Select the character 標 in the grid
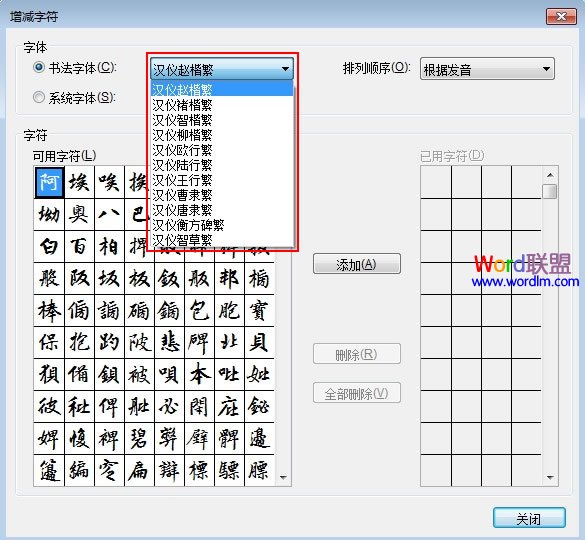Viewport: 585px width, 540px height. (x=200, y=471)
